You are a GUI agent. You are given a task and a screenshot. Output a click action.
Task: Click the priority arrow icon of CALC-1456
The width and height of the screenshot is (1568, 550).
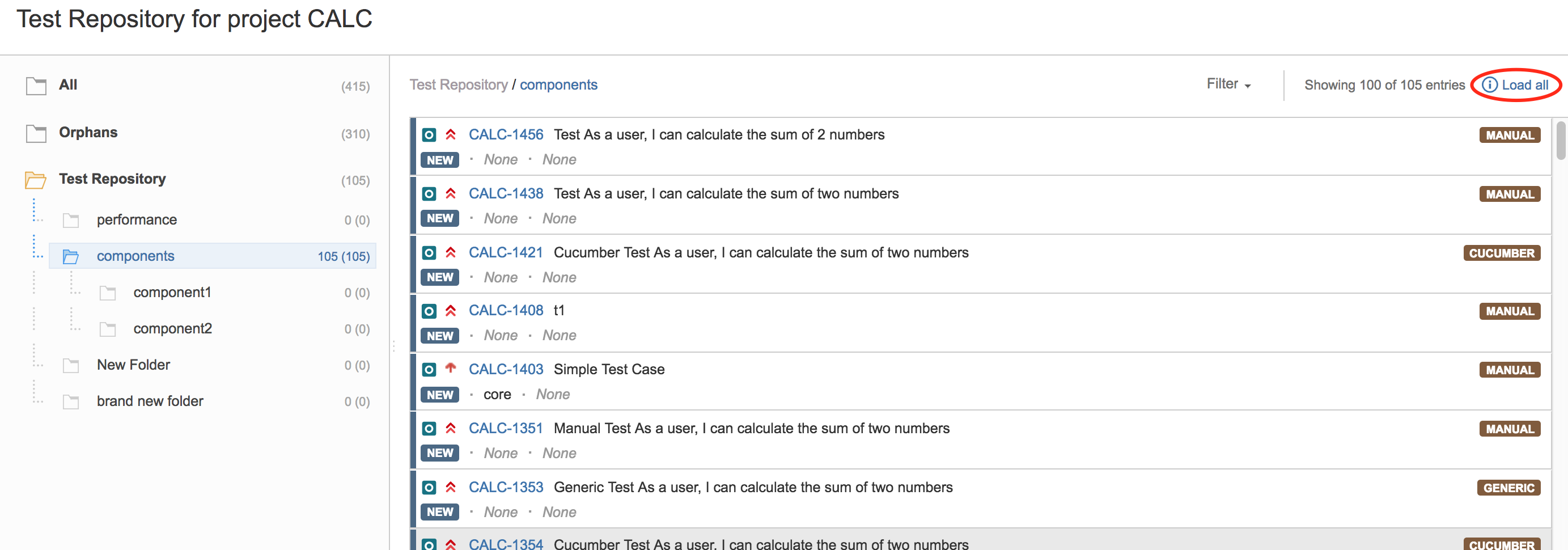(x=451, y=134)
